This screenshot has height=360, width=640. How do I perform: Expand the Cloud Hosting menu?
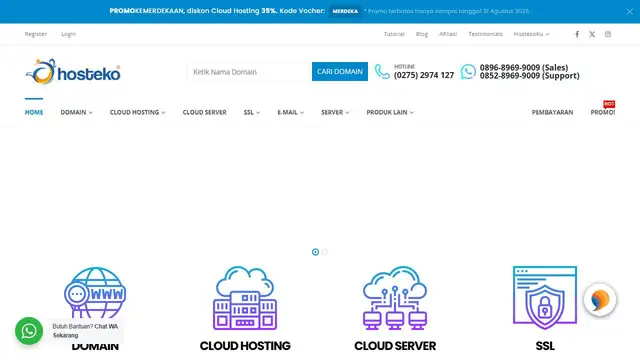138,112
